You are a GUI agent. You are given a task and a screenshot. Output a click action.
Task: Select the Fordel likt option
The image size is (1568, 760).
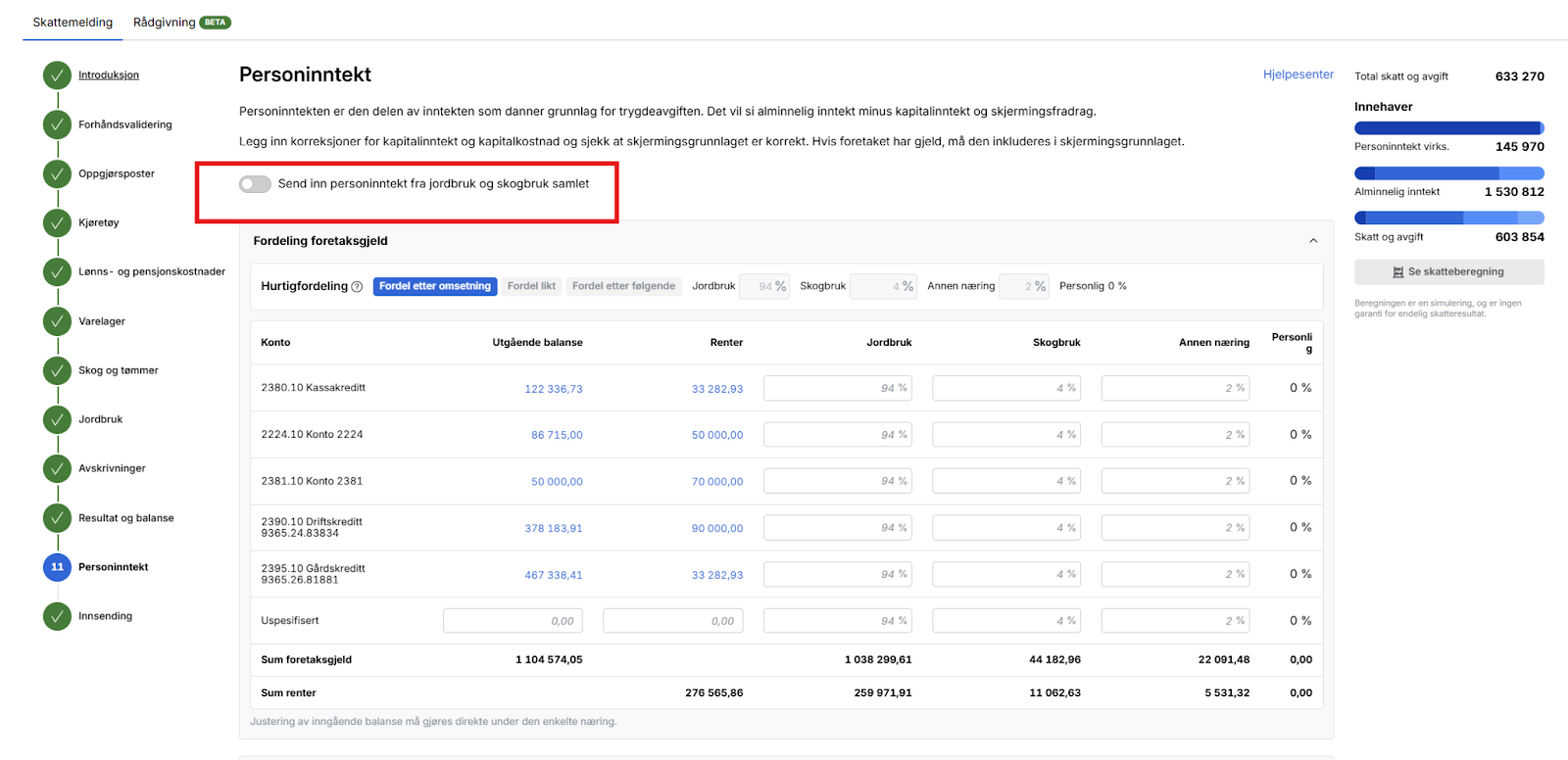pyautogui.click(x=532, y=286)
